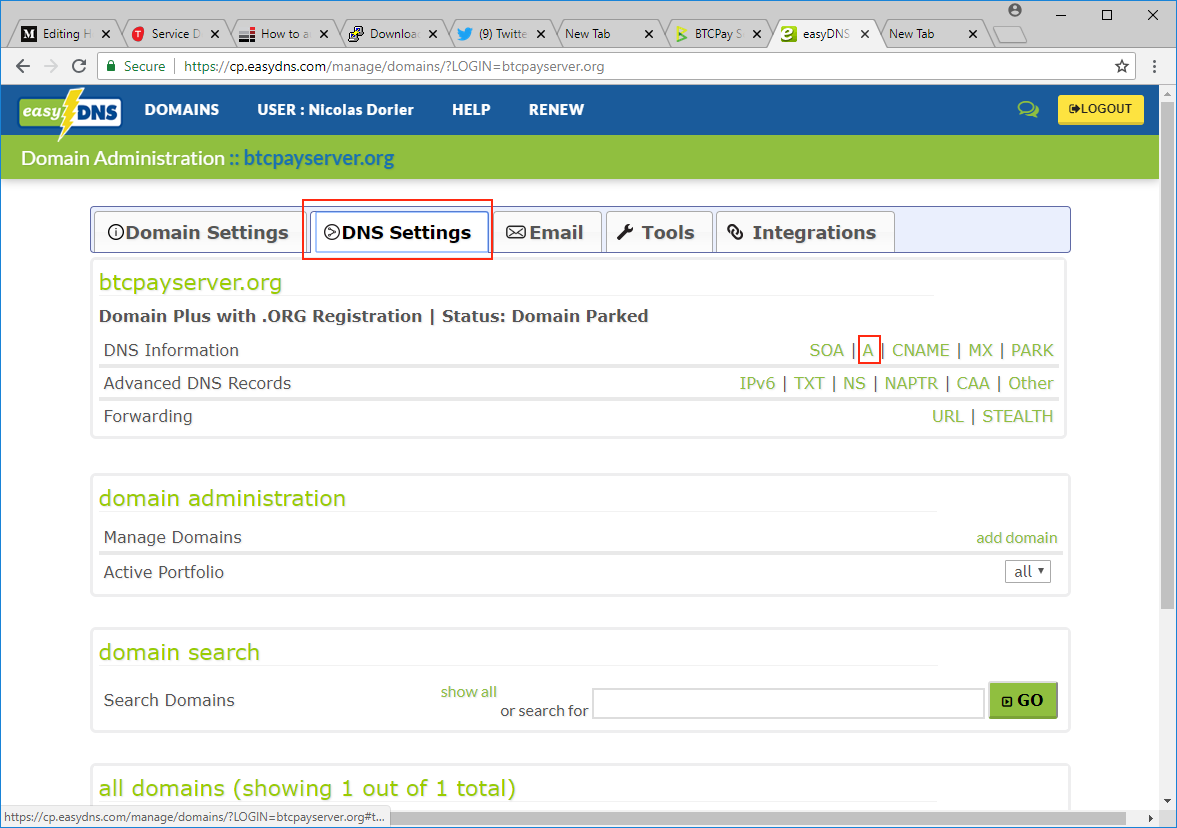Open the Active Portfolio dropdown
Image resolution: width=1177 pixels, height=828 pixels.
pyautogui.click(x=1028, y=572)
